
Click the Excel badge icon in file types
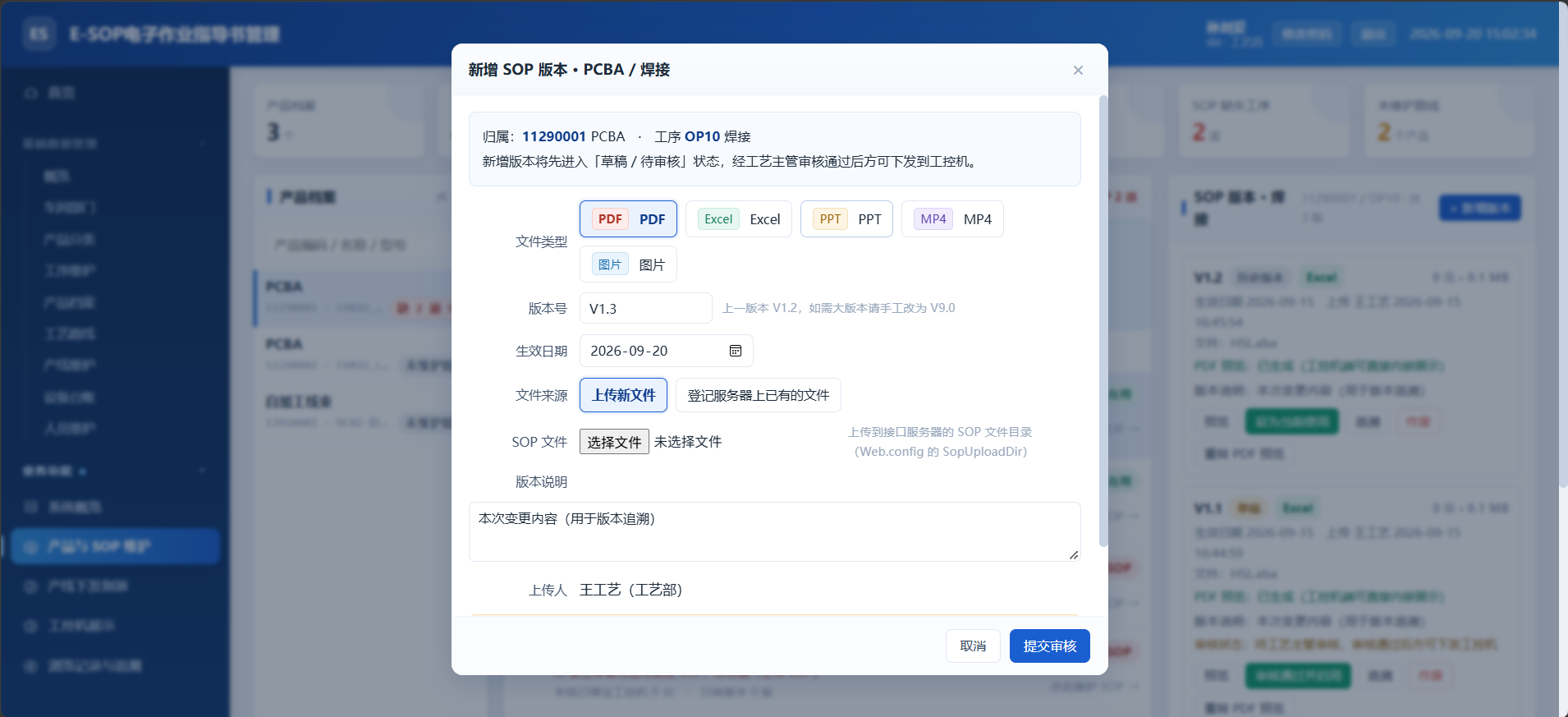(x=718, y=219)
